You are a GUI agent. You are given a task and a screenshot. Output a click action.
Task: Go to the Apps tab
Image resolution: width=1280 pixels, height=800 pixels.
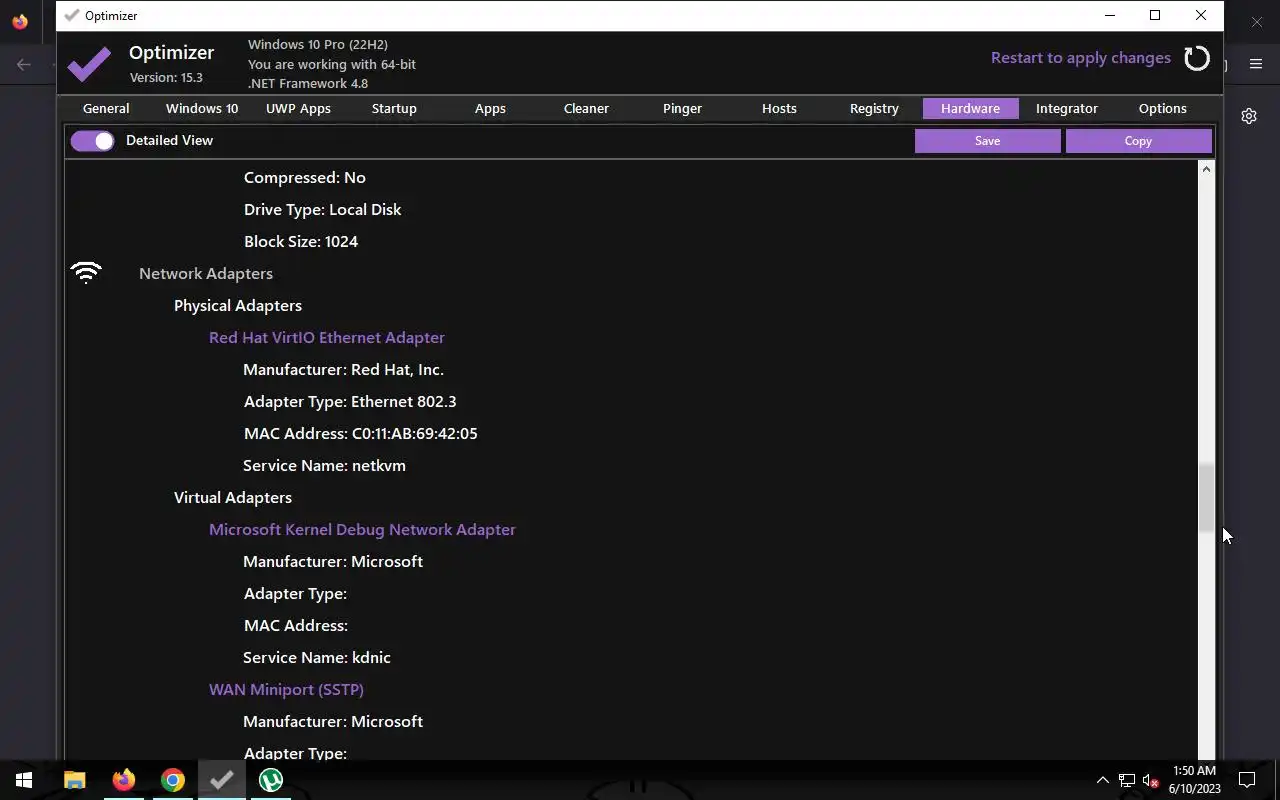[x=490, y=108]
